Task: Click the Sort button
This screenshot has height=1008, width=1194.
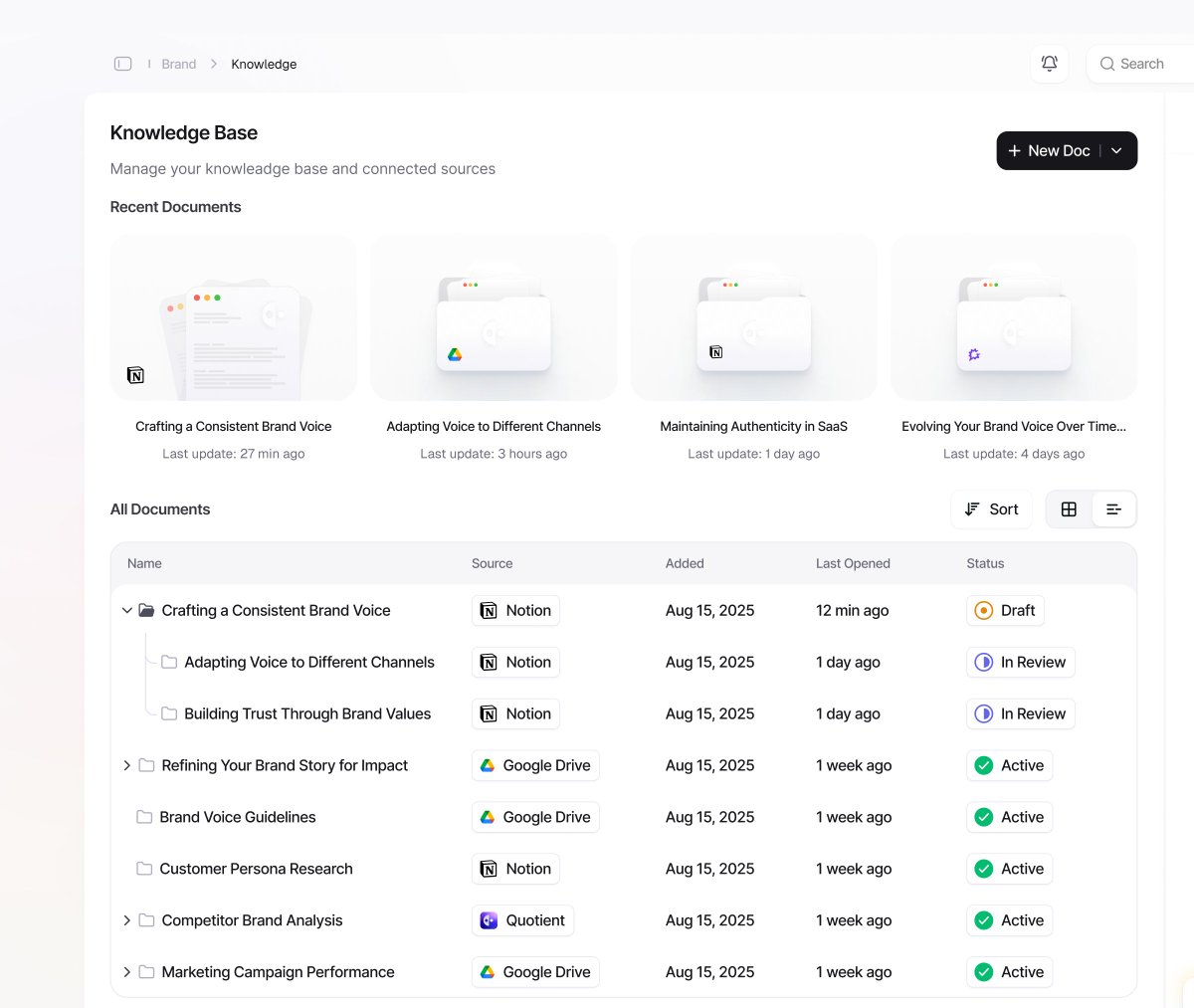Action: [x=991, y=508]
